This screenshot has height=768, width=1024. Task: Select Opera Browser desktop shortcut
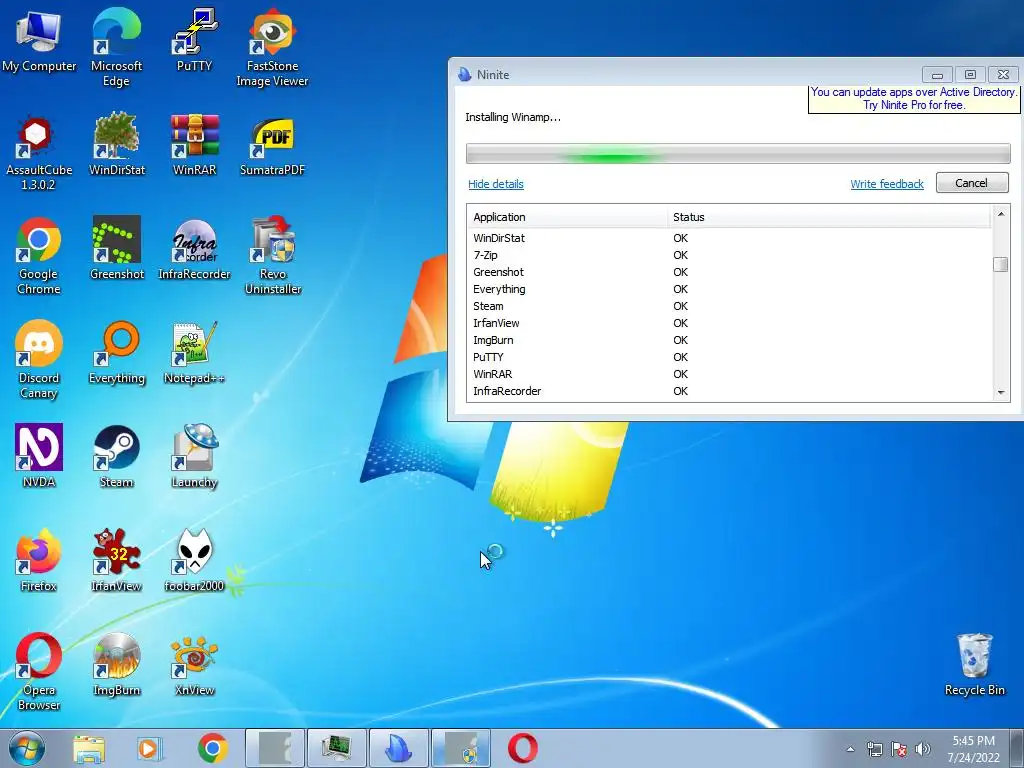click(39, 671)
